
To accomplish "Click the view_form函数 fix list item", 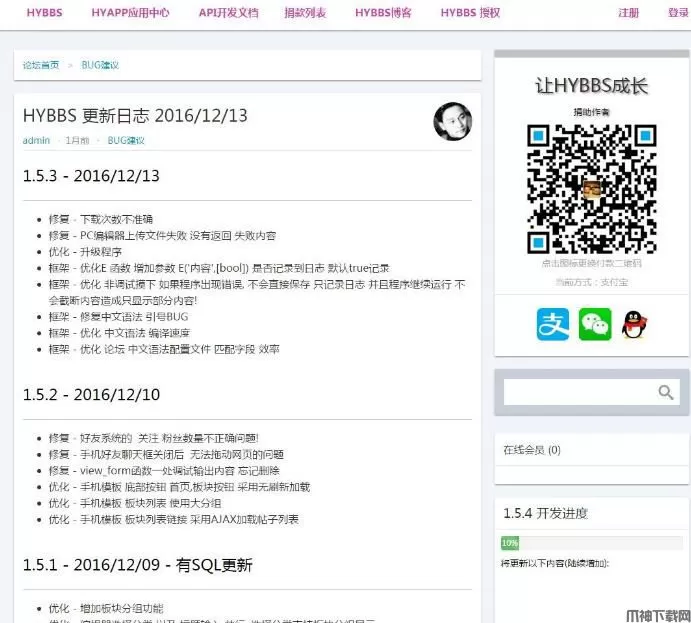I will pyautogui.click(x=164, y=471).
